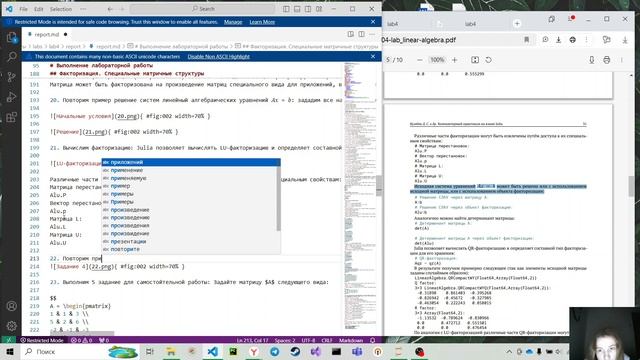
Task: Click the Manage link in Restricted Mode banner
Action: pyautogui.click(x=233, y=22)
